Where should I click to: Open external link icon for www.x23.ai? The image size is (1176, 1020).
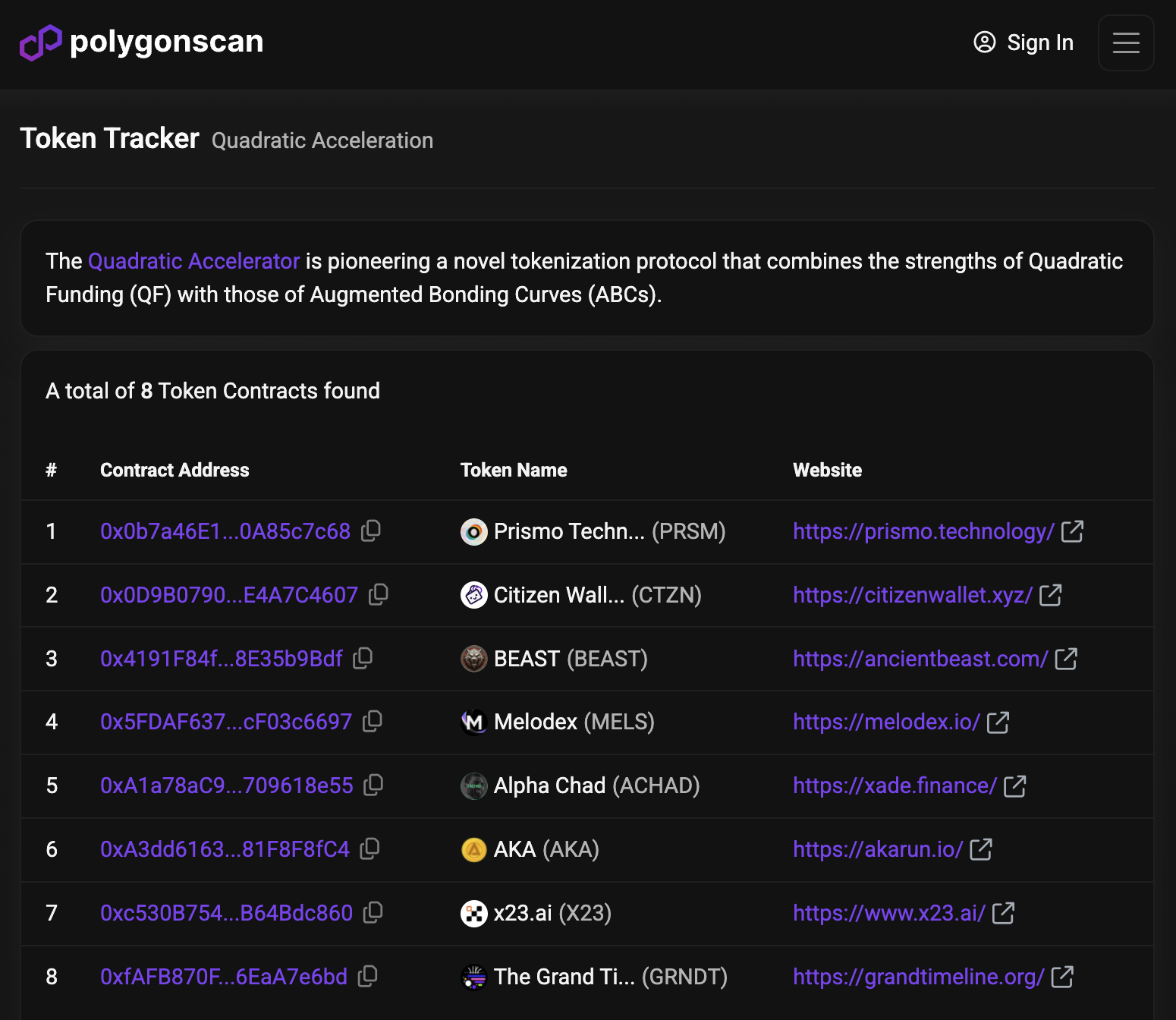pos(1003,913)
